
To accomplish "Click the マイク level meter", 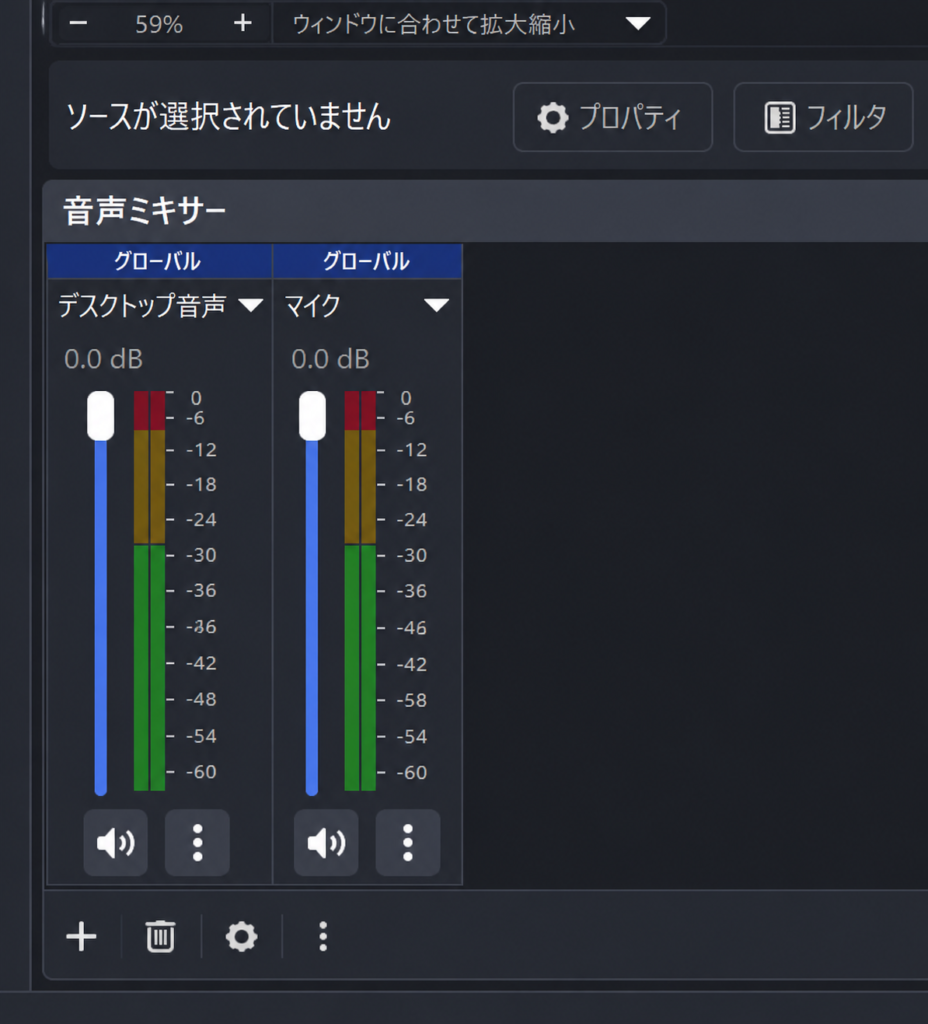I will (x=360, y=591).
